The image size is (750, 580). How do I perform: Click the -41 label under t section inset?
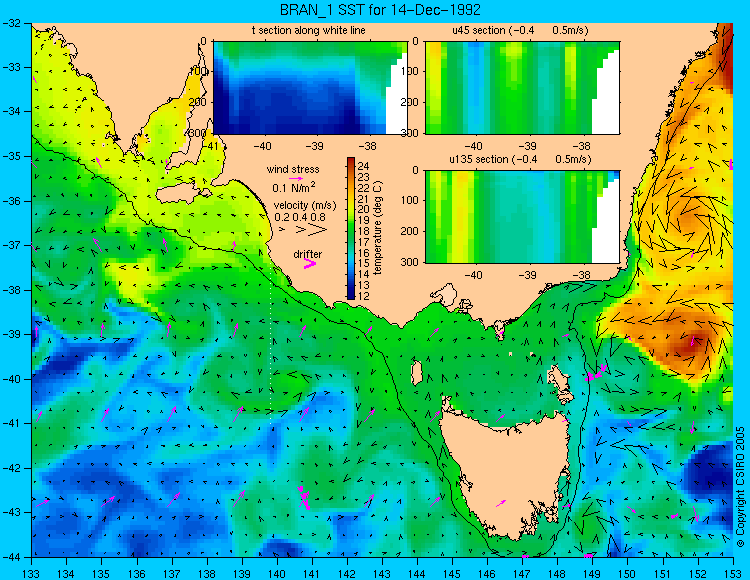point(210,146)
